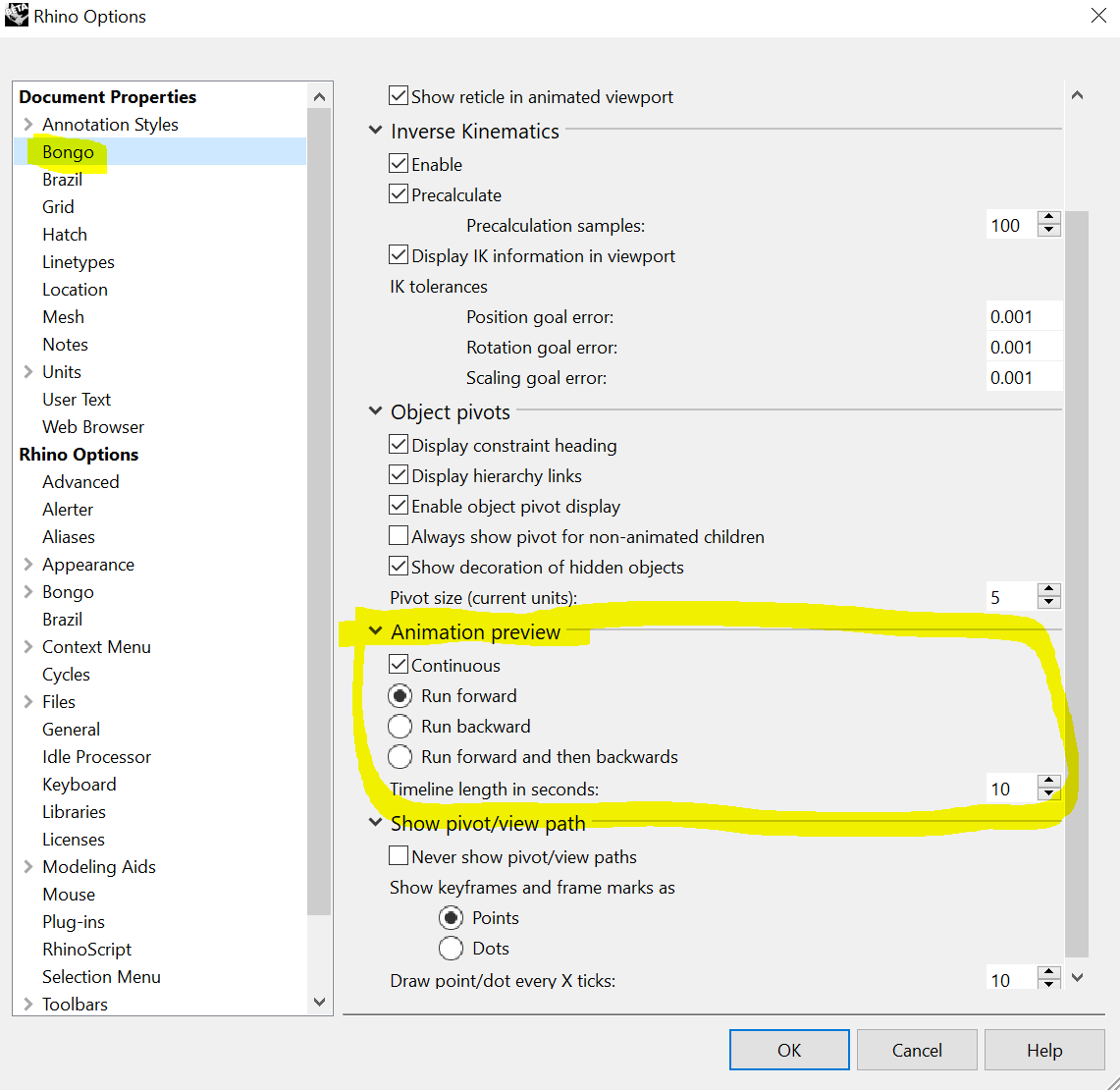Uncheck the Continuous animation preview checkbox
Image resolution: width=1120 pixels, height=1090 pixels.
click(x=399, y=665)
